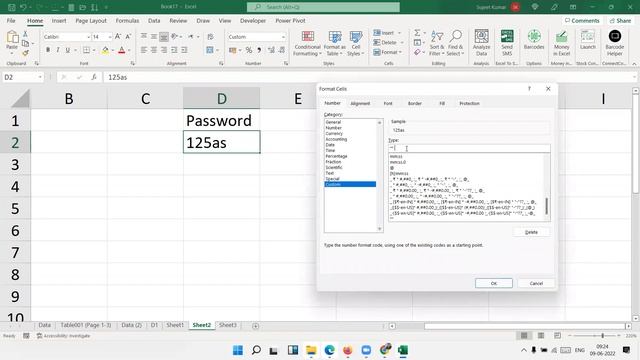Screen dimensions: 640x360
Task: Select Text in Category list
Action: pos(330,173)
